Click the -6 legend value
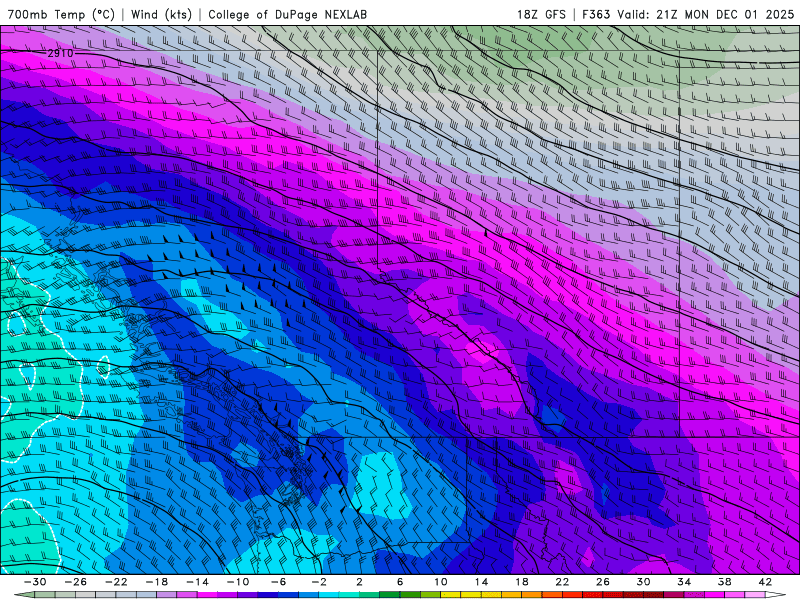Viewport: 800px width, 600px height. click(279, 582)
